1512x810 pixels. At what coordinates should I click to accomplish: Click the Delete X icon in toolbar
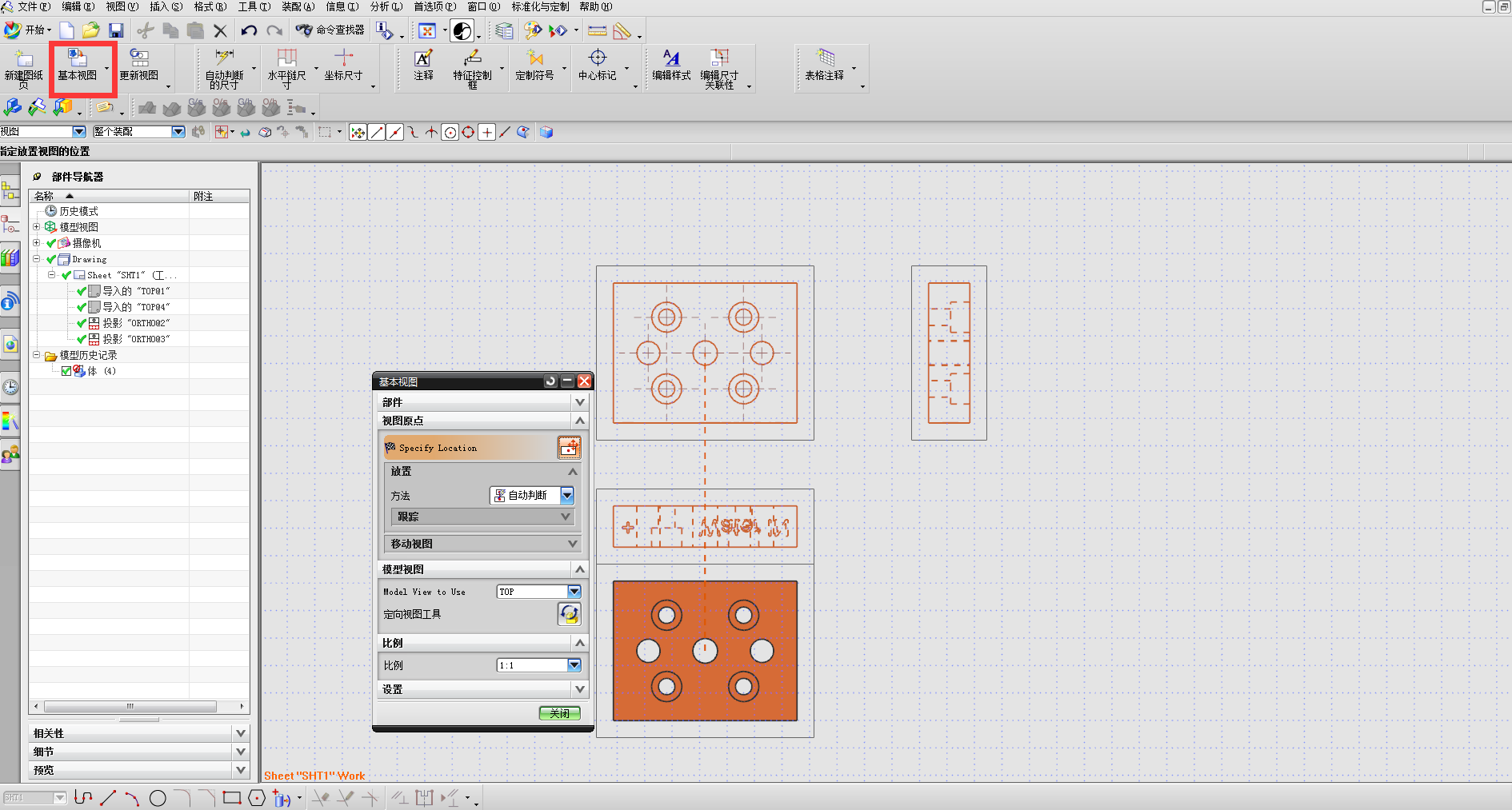point(220,30)
